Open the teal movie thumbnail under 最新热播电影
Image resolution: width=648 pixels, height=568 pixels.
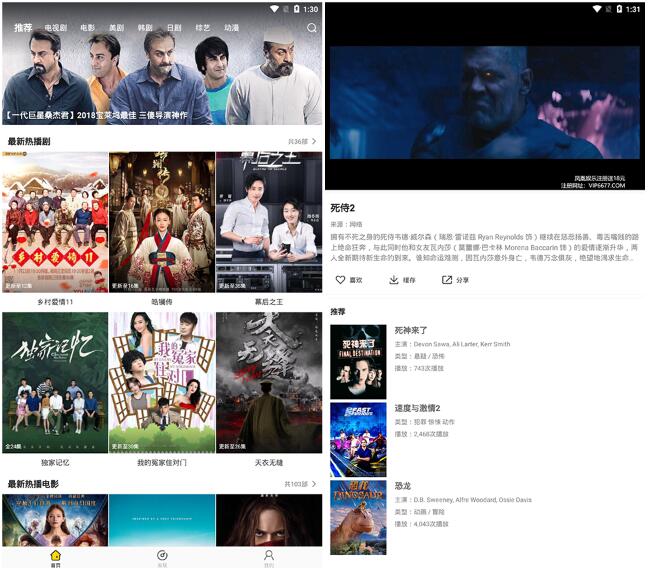tap(162, 520)
